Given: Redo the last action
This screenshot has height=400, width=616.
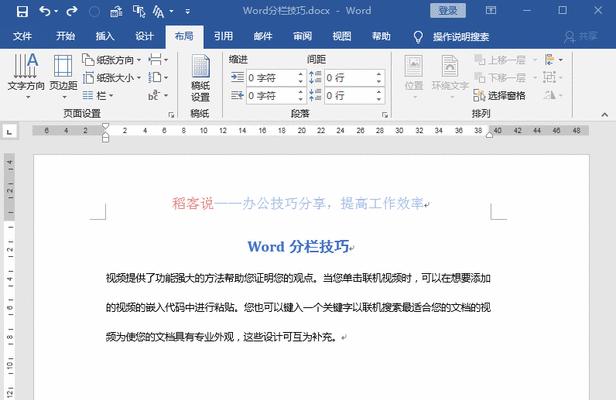Looking at the screenshot, I should point(72,11).
